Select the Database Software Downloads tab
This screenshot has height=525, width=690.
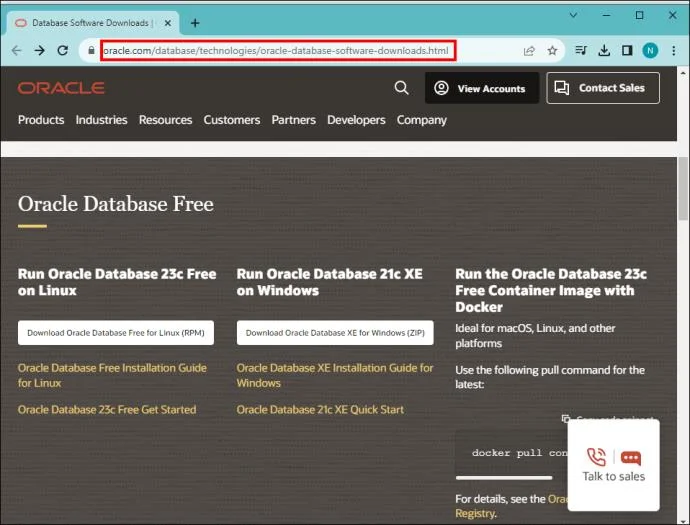click(x=91, y=23)
